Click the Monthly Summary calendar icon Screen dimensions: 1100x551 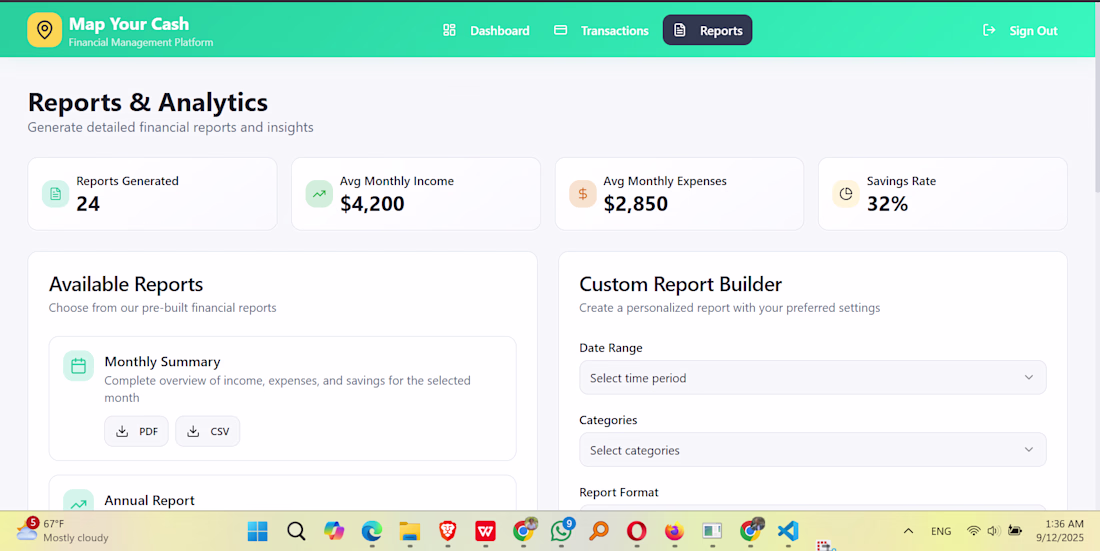tap(79, 366)
